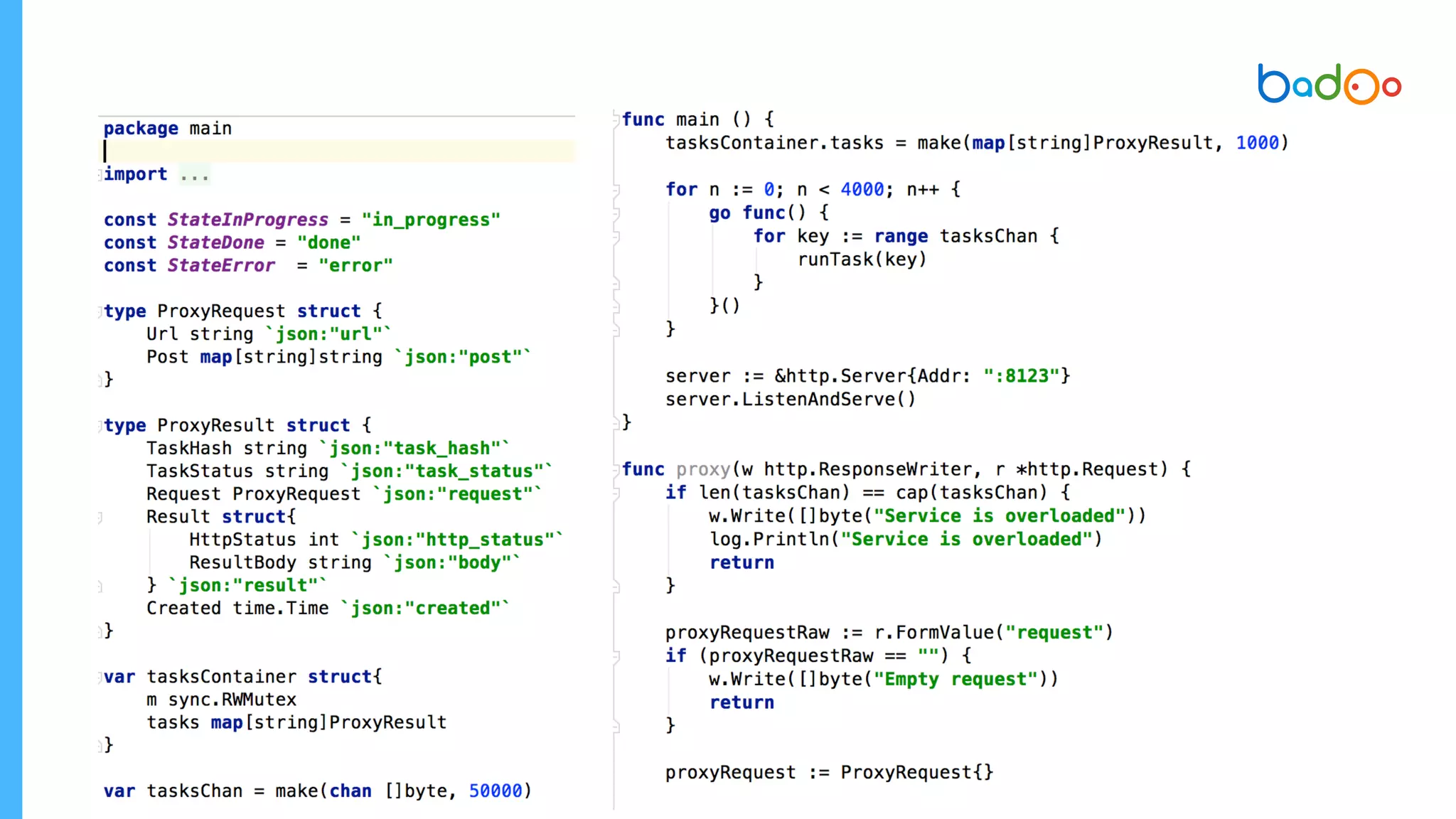Collapse the ProxyResult struct fold marker
This screenshot has width=1456, height=819.
pyautogui.click(x=100, y=426)
